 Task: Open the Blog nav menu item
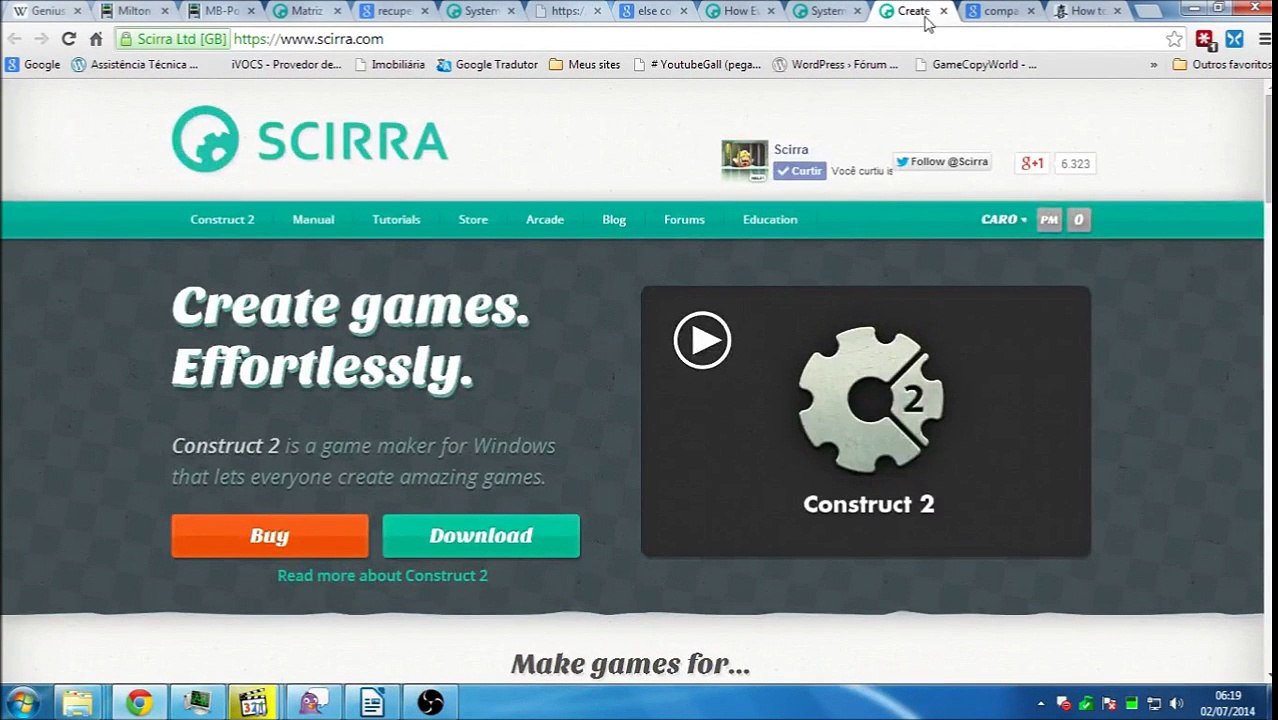(x=614, y=219)
